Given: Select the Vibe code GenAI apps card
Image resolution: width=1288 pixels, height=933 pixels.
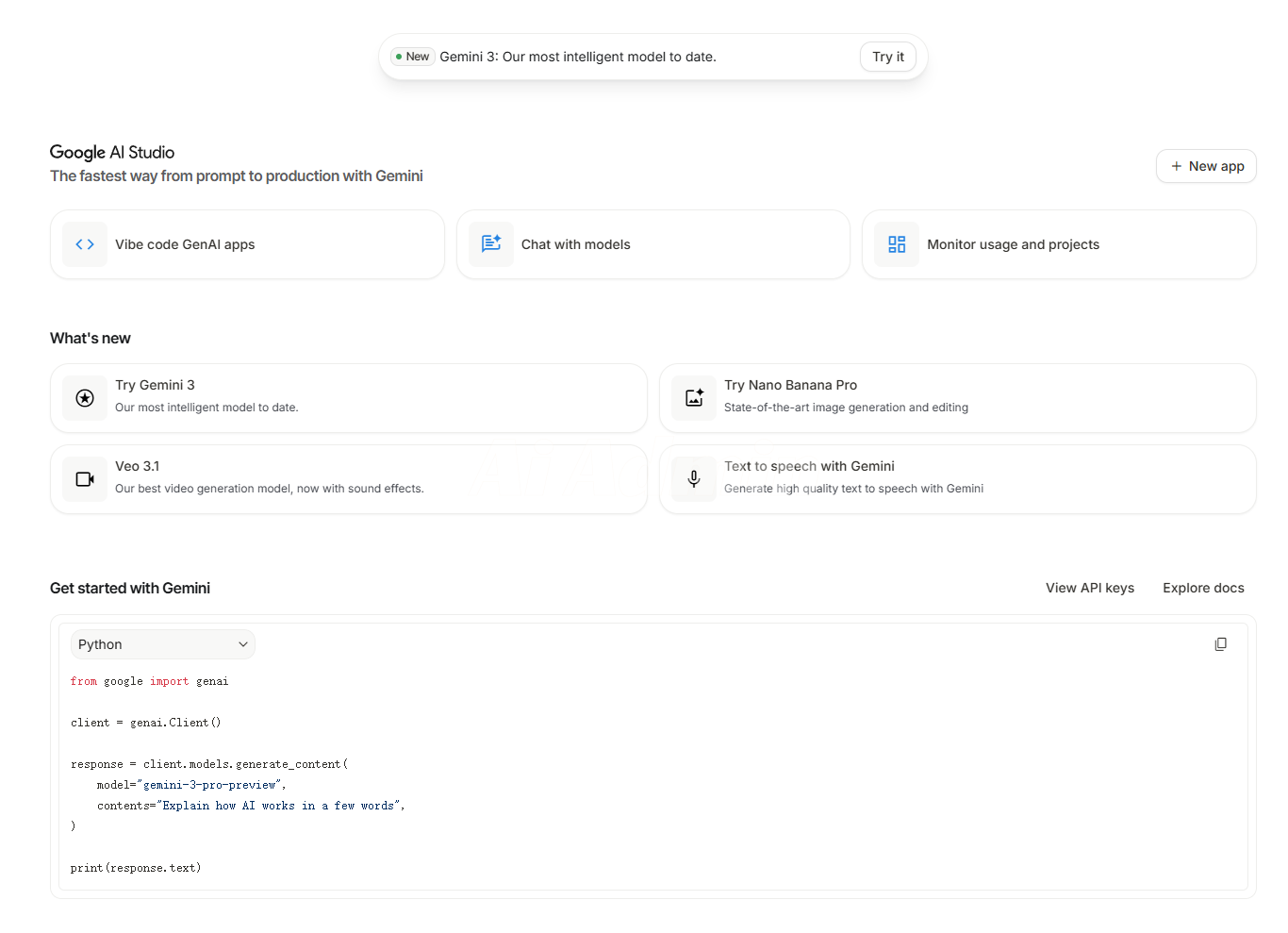Looking at the screenshot, I should pos(247,244).
